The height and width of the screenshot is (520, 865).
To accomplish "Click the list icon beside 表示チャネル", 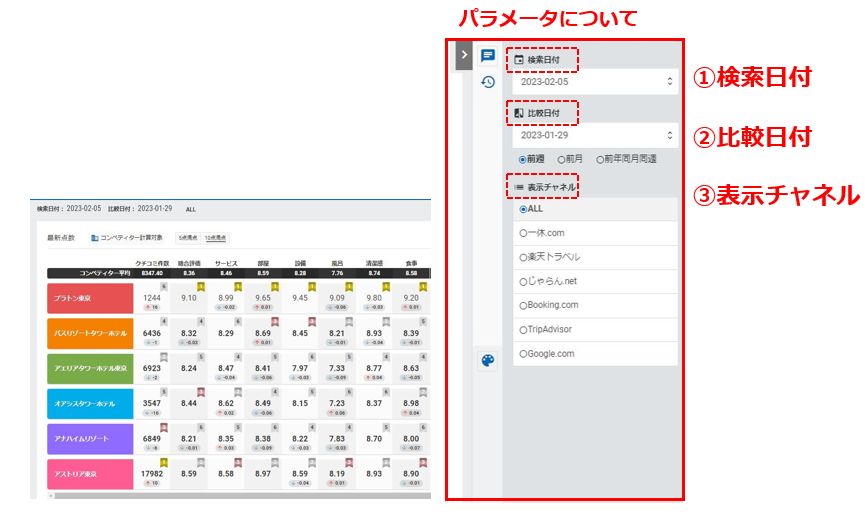I will [x=519, y=187].
